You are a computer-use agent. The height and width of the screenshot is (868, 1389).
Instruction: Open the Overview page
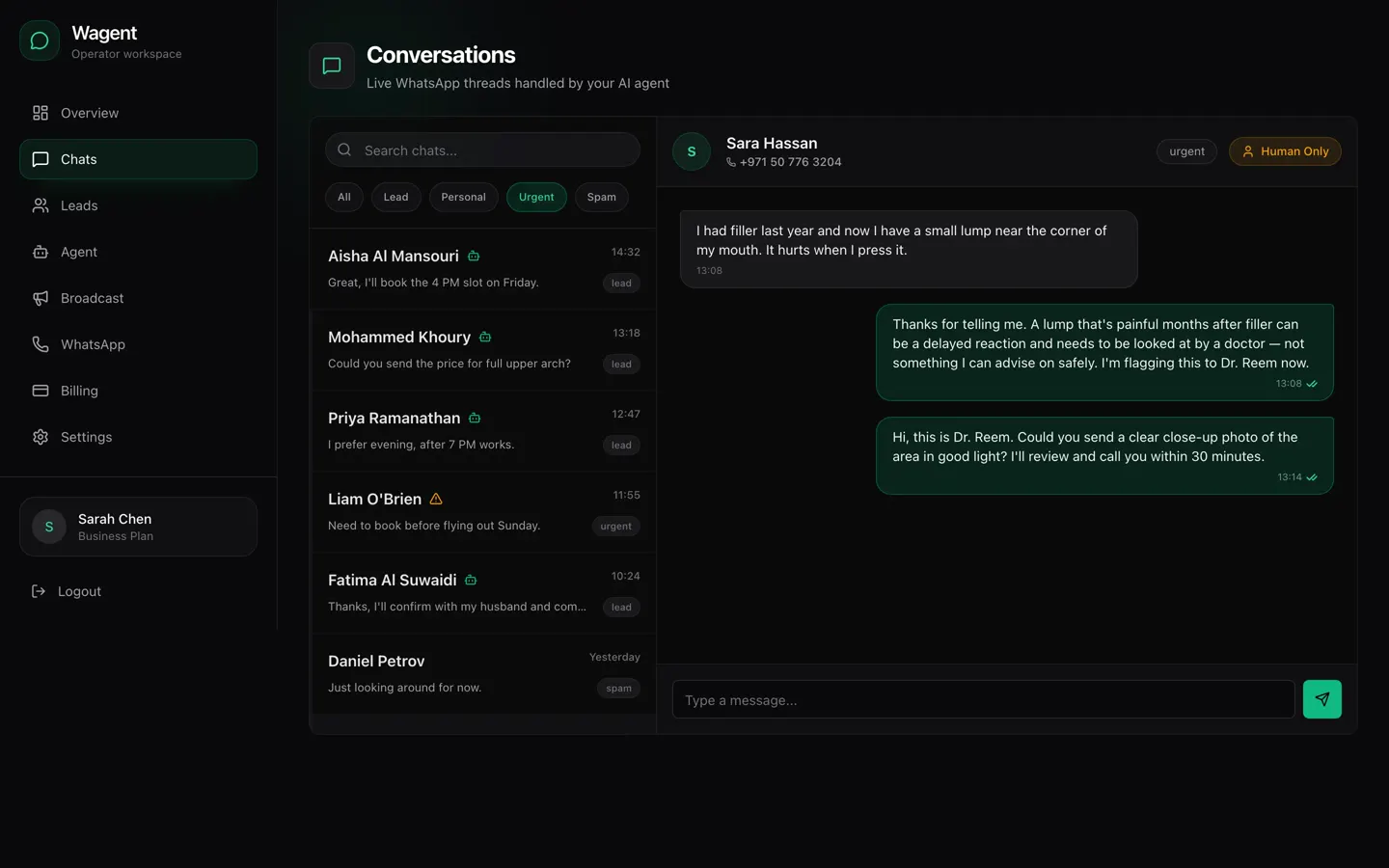pos(138,113)
